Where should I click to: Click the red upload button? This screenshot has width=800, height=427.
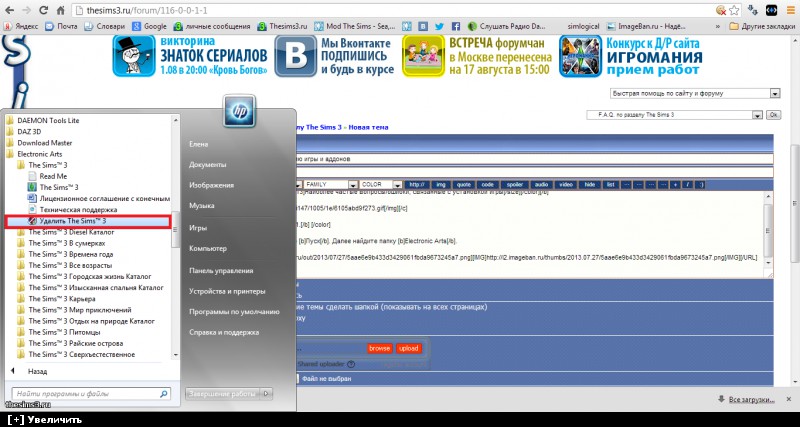(x=409, y=348)
